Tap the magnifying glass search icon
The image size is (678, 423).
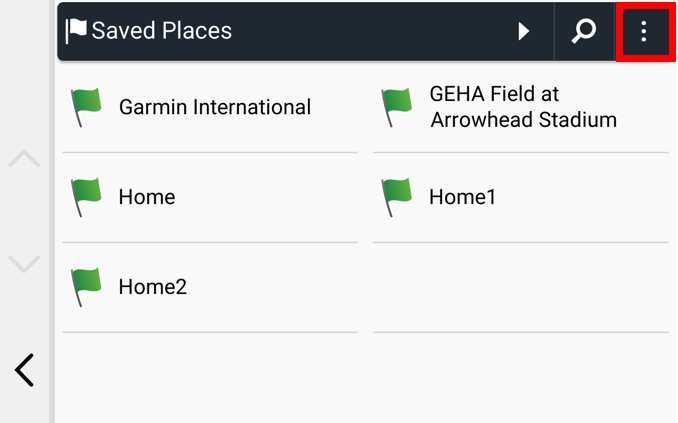[584, 32]
